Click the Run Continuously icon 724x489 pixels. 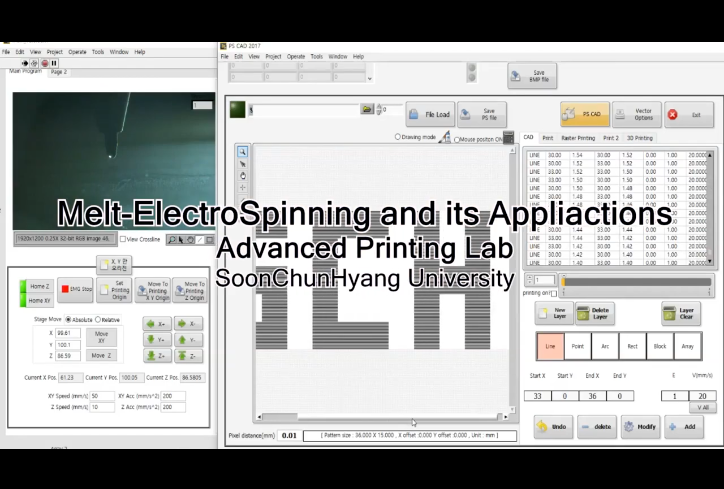(34, 63)
